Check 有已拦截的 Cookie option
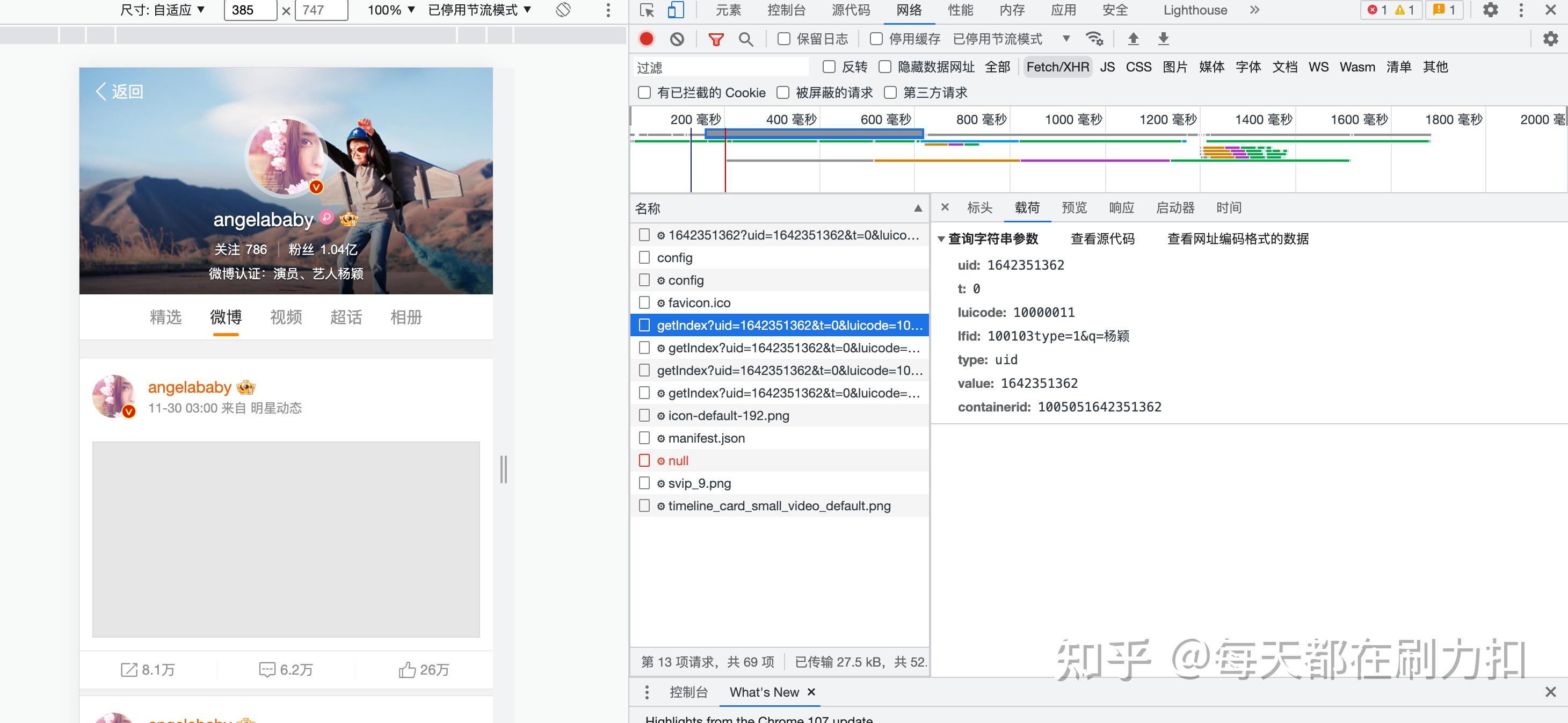This screenshot has width=1568, height=723. pyautogui.click(x=644, y=92)
